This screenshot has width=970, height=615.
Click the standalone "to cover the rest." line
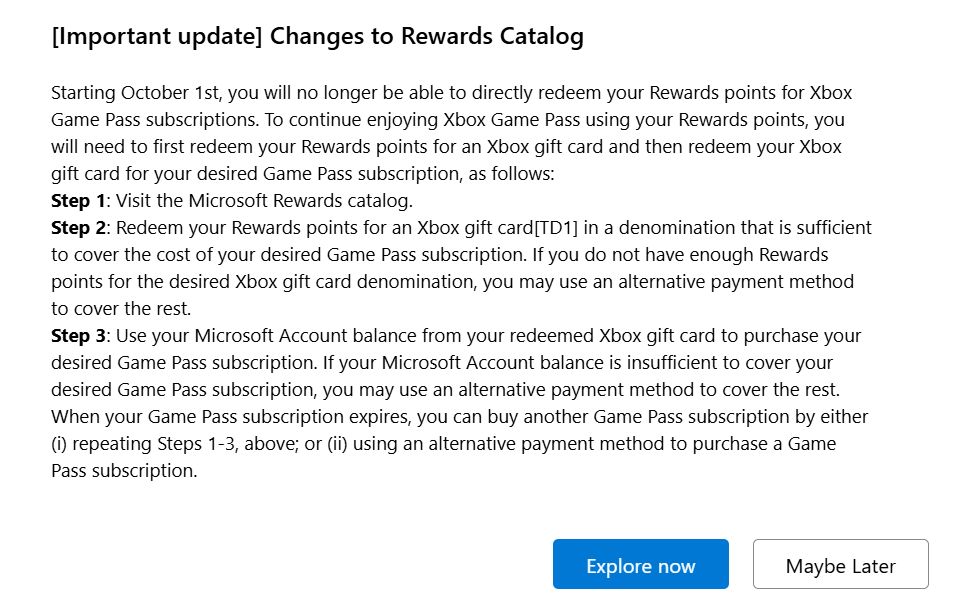(x=120, y=308)
